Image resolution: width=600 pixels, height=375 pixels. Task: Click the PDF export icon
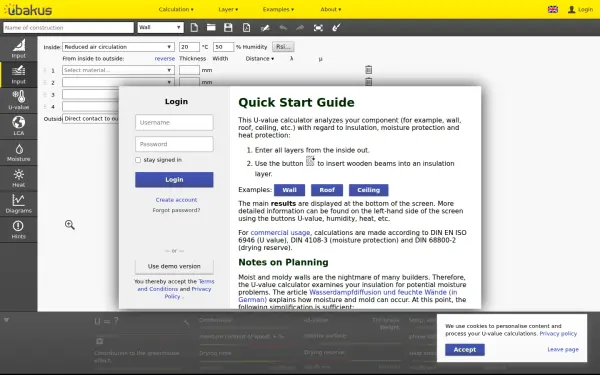tap(246, 28)
